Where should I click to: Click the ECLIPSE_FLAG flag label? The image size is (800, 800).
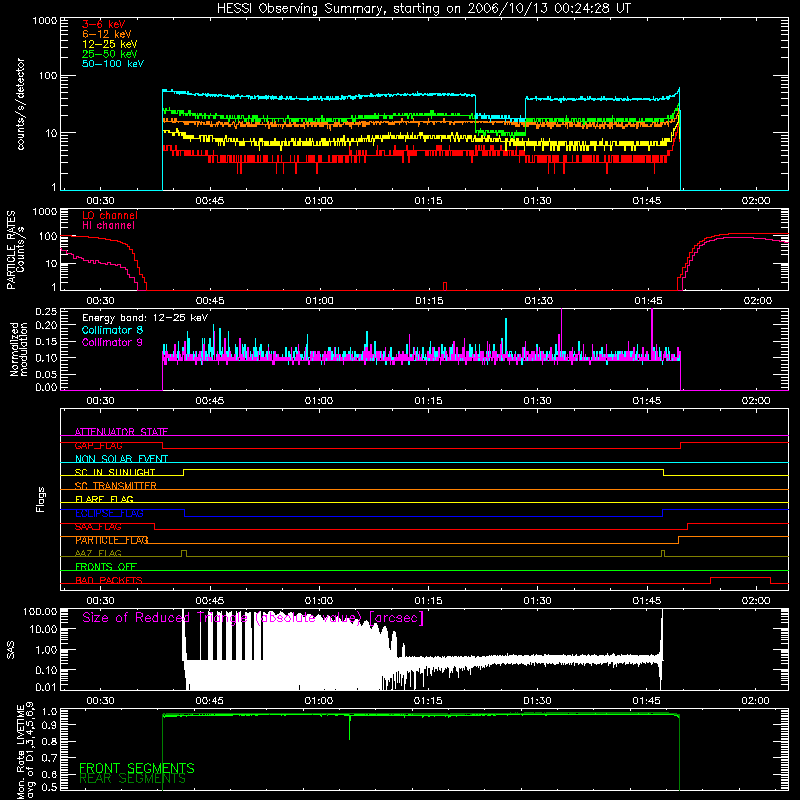(109, 513)
